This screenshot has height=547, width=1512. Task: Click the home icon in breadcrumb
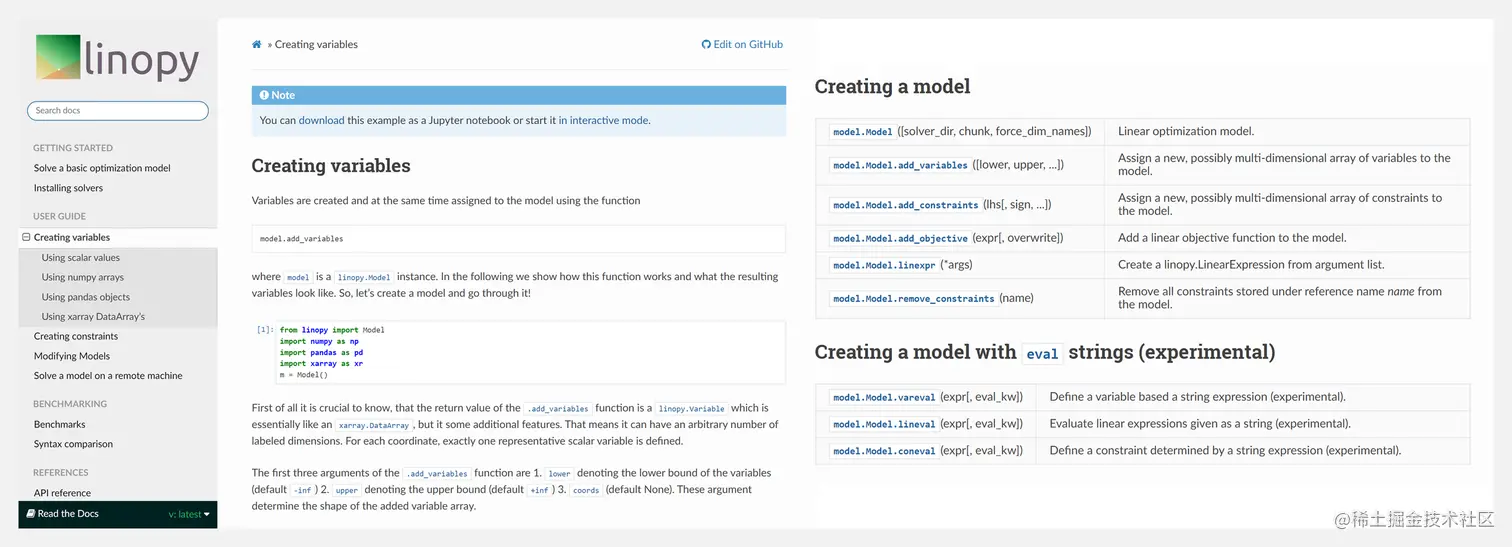point(257,45)
